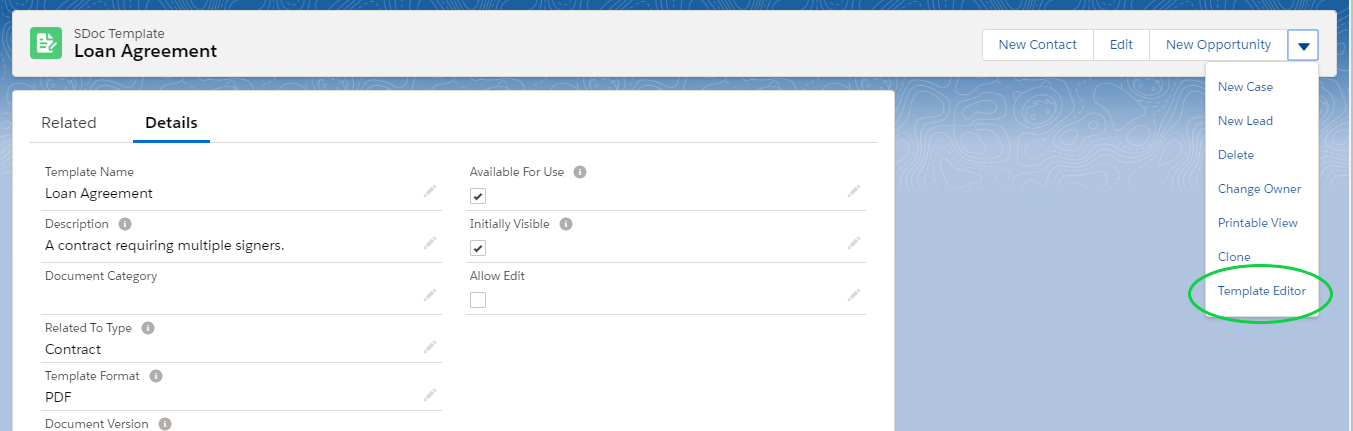
Task: Open Template Editor from the dropdown menu
Action: (x=1261, y=291)
